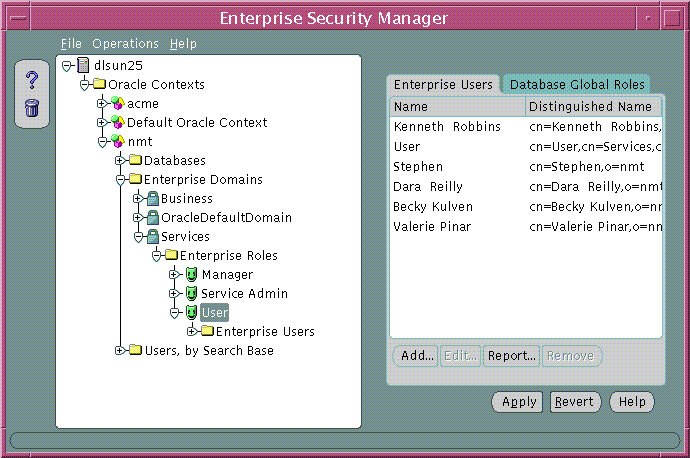This screenshot has height=458, width=690.
Task: Click the OracleDefaultDomain icon
Action: point(153,218)
